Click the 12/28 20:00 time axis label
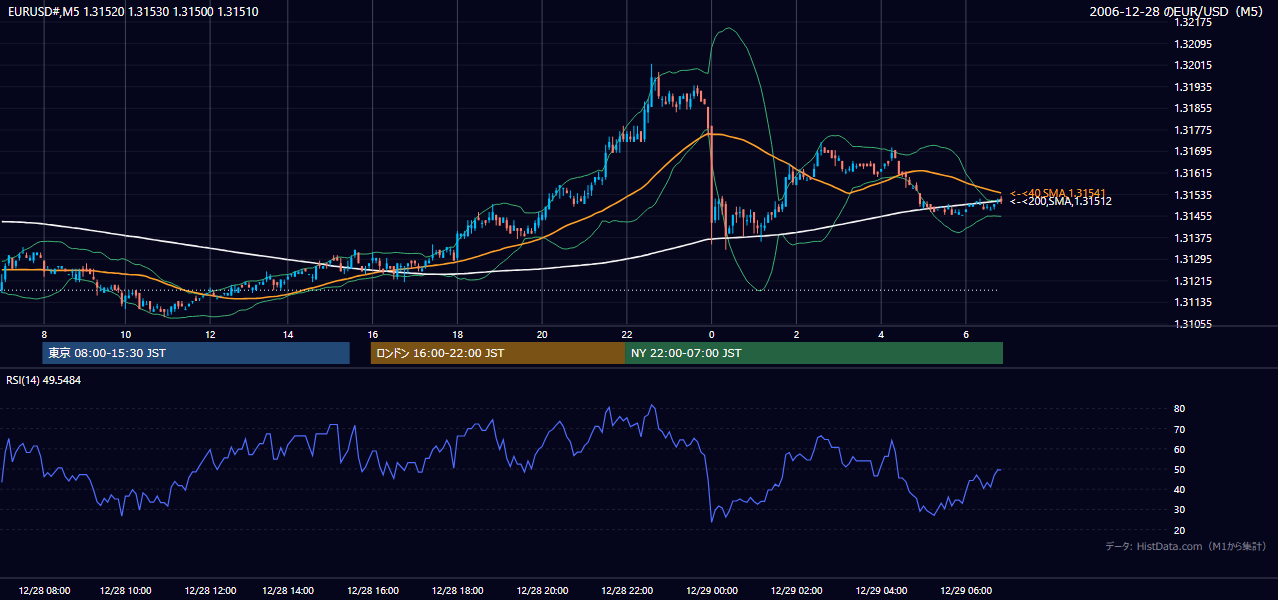 542,591
